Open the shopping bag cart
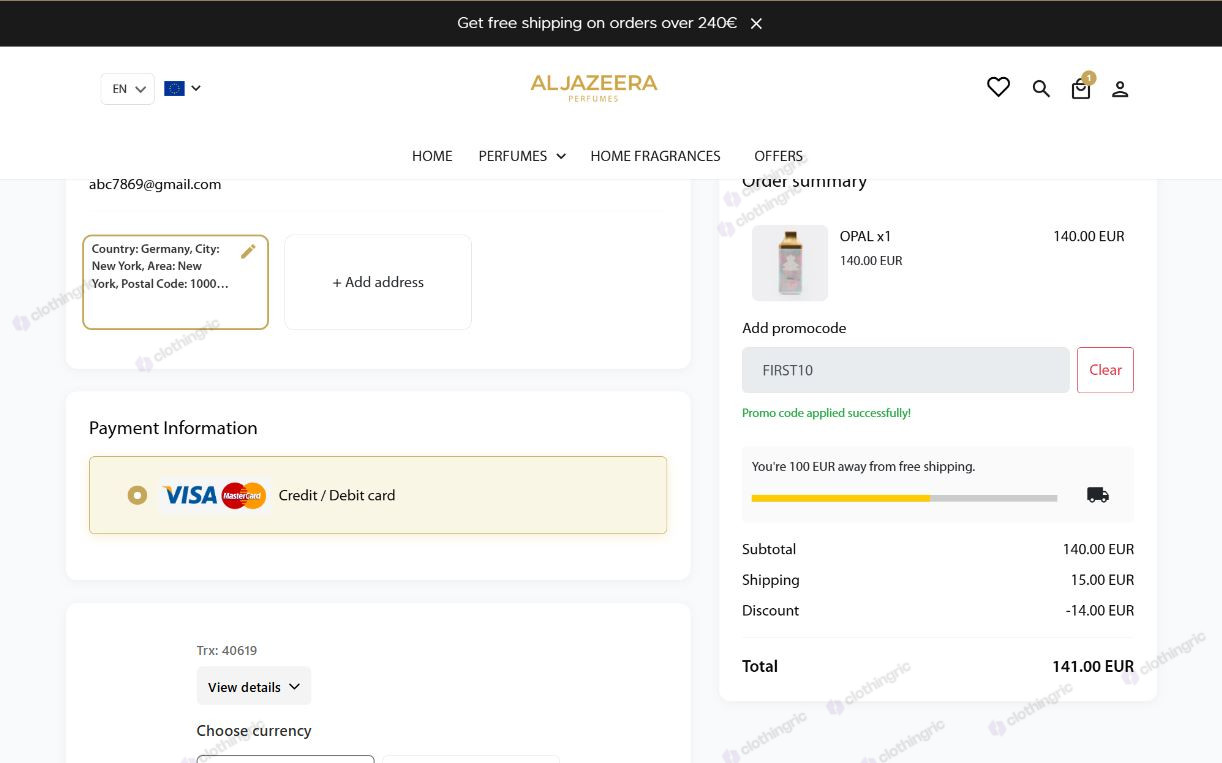Screen dimensions: 1222x763 coord(1081,88)
